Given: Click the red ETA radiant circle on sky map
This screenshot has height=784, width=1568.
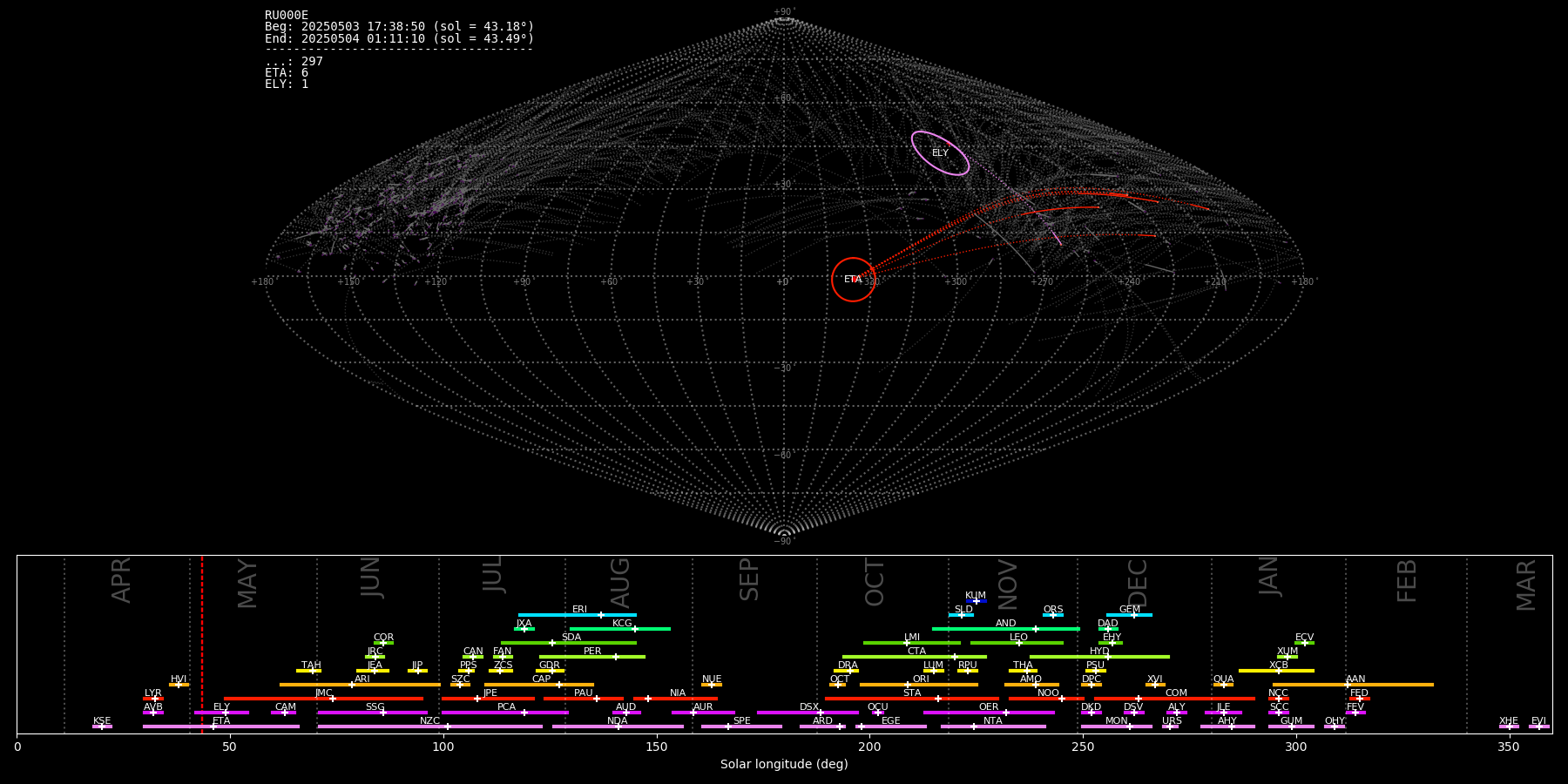Looking at the screenshot, I should click(853, 280).
